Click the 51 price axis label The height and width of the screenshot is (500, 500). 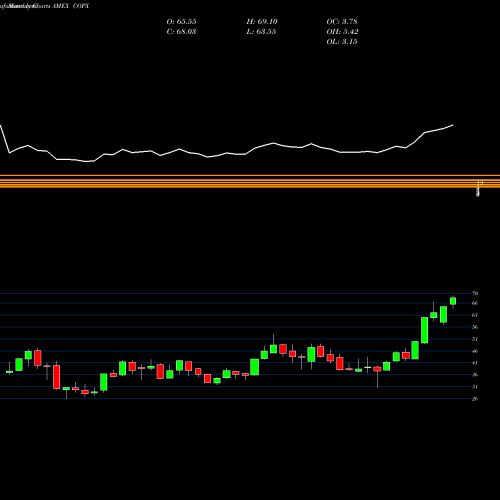pyautogui.click(x=475, y=339)
